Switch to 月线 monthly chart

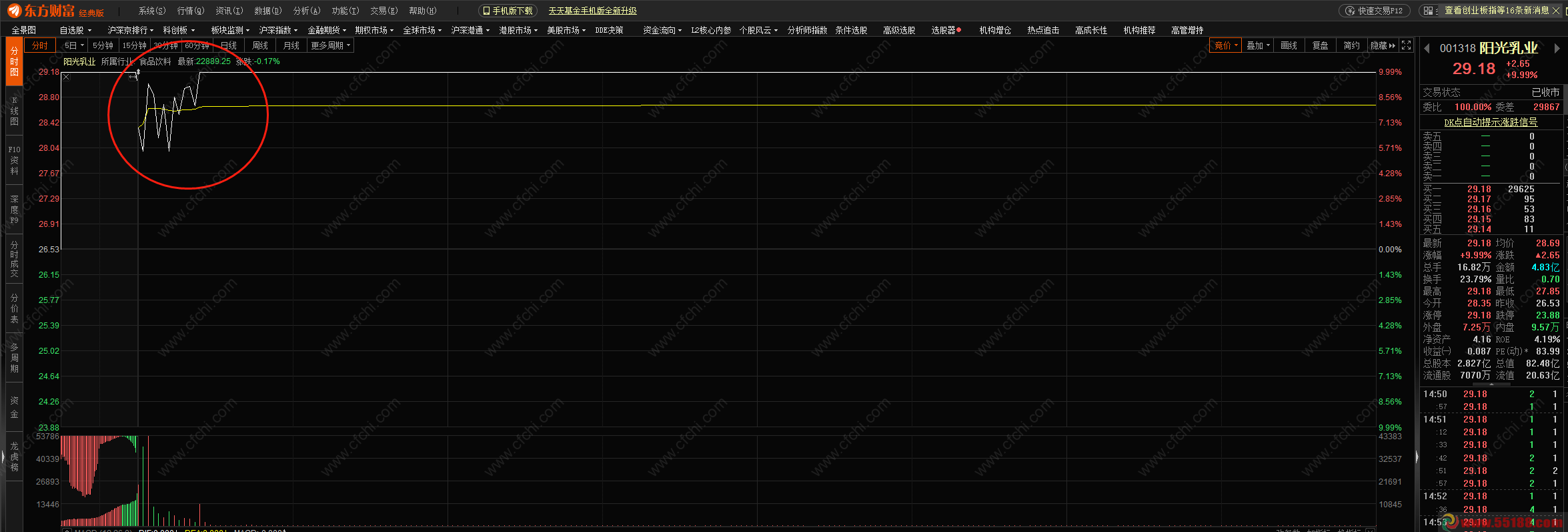pyautogui.click(x=291, y=45)
